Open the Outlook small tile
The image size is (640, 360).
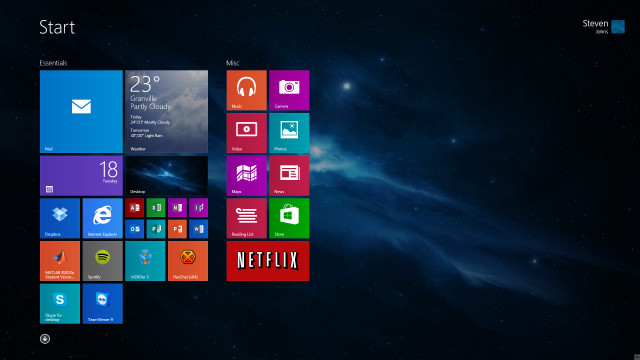click(x=135, y=229)
